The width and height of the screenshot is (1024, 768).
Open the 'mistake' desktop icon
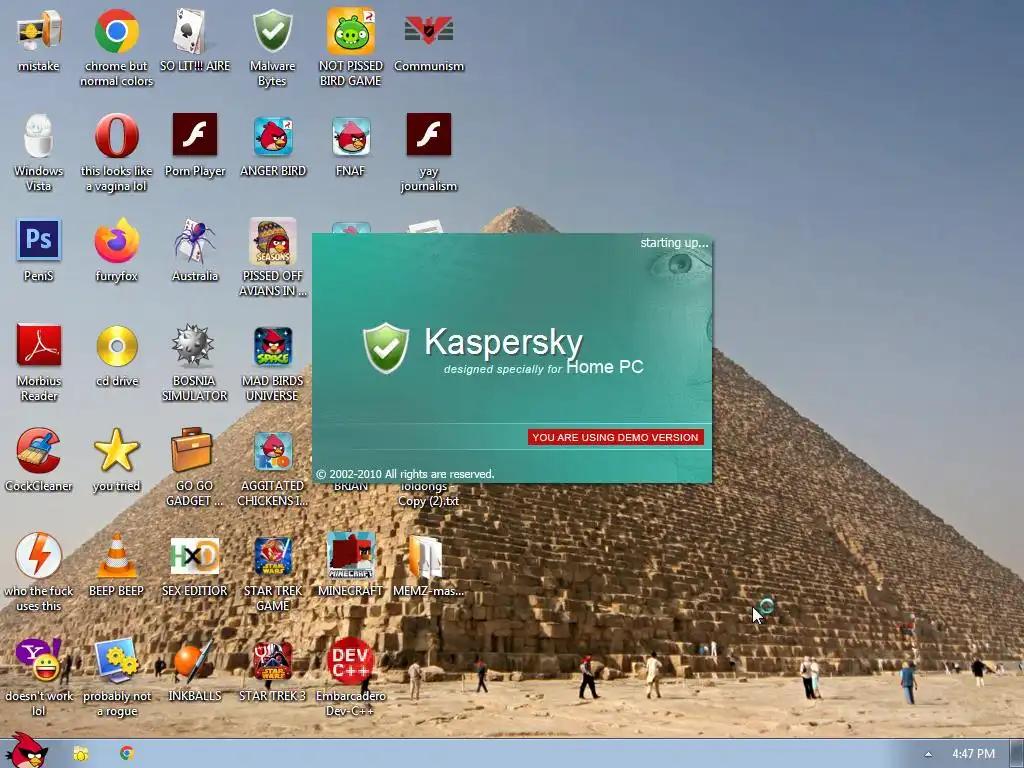point(39,31)
